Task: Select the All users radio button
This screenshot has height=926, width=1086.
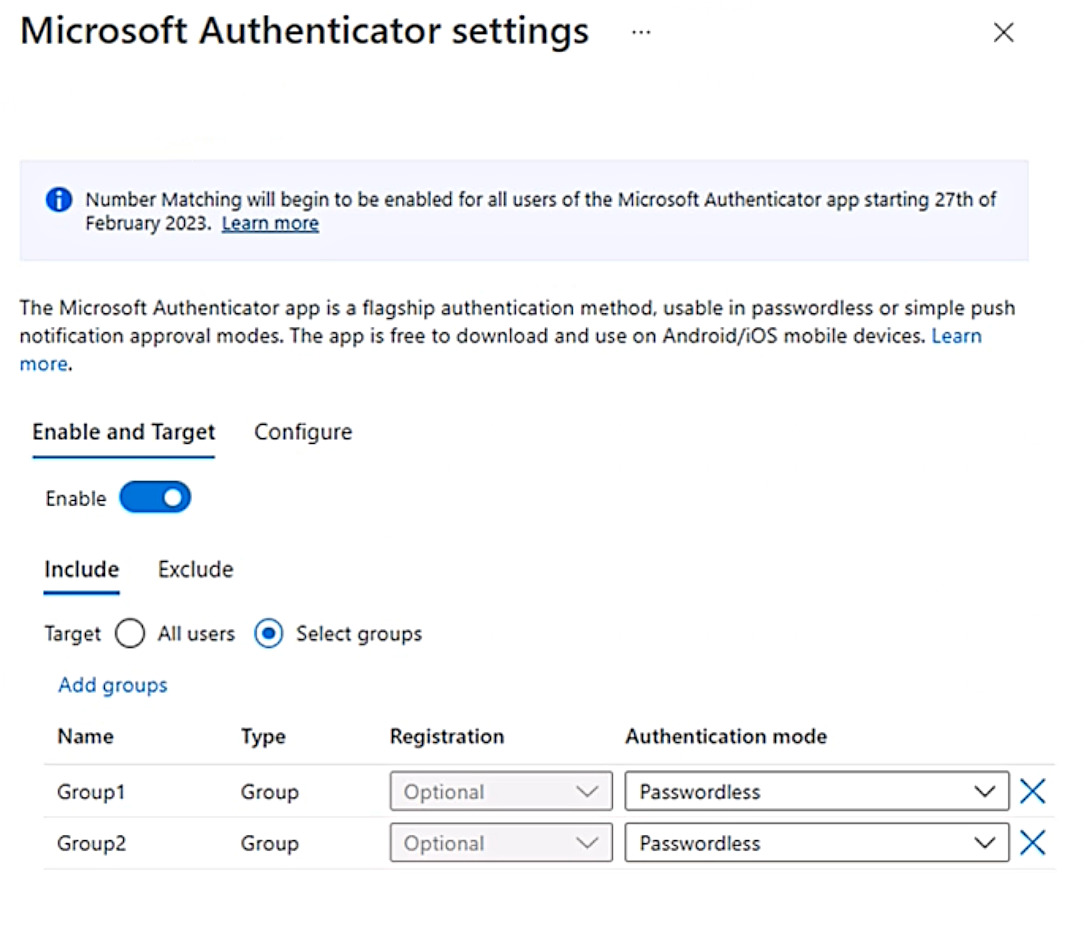Action: pos(130,634)
